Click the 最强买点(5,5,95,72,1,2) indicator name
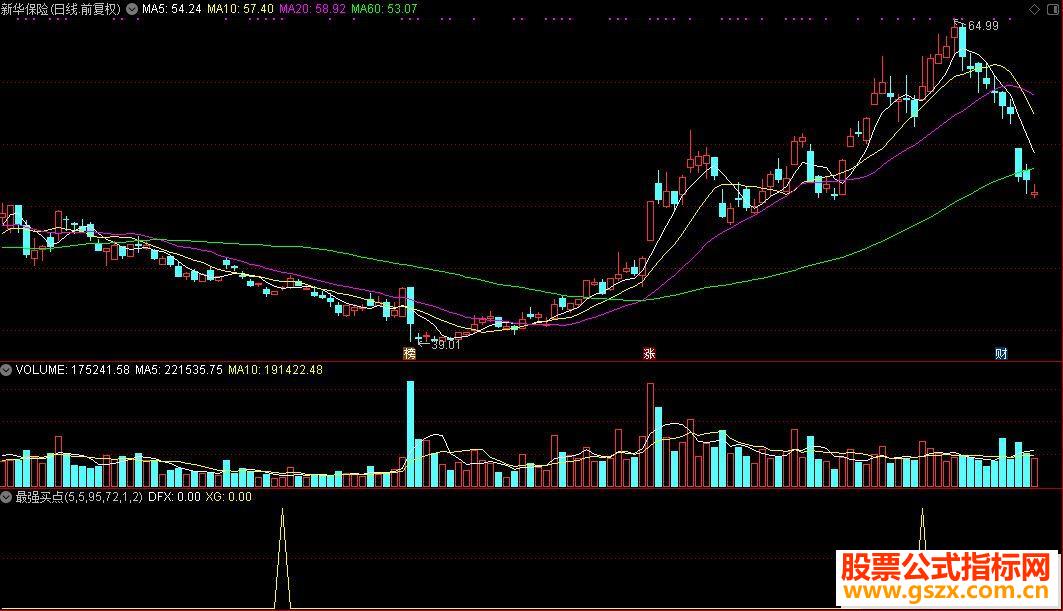This screenshot has height=611, width=1063. pos(79,497)
